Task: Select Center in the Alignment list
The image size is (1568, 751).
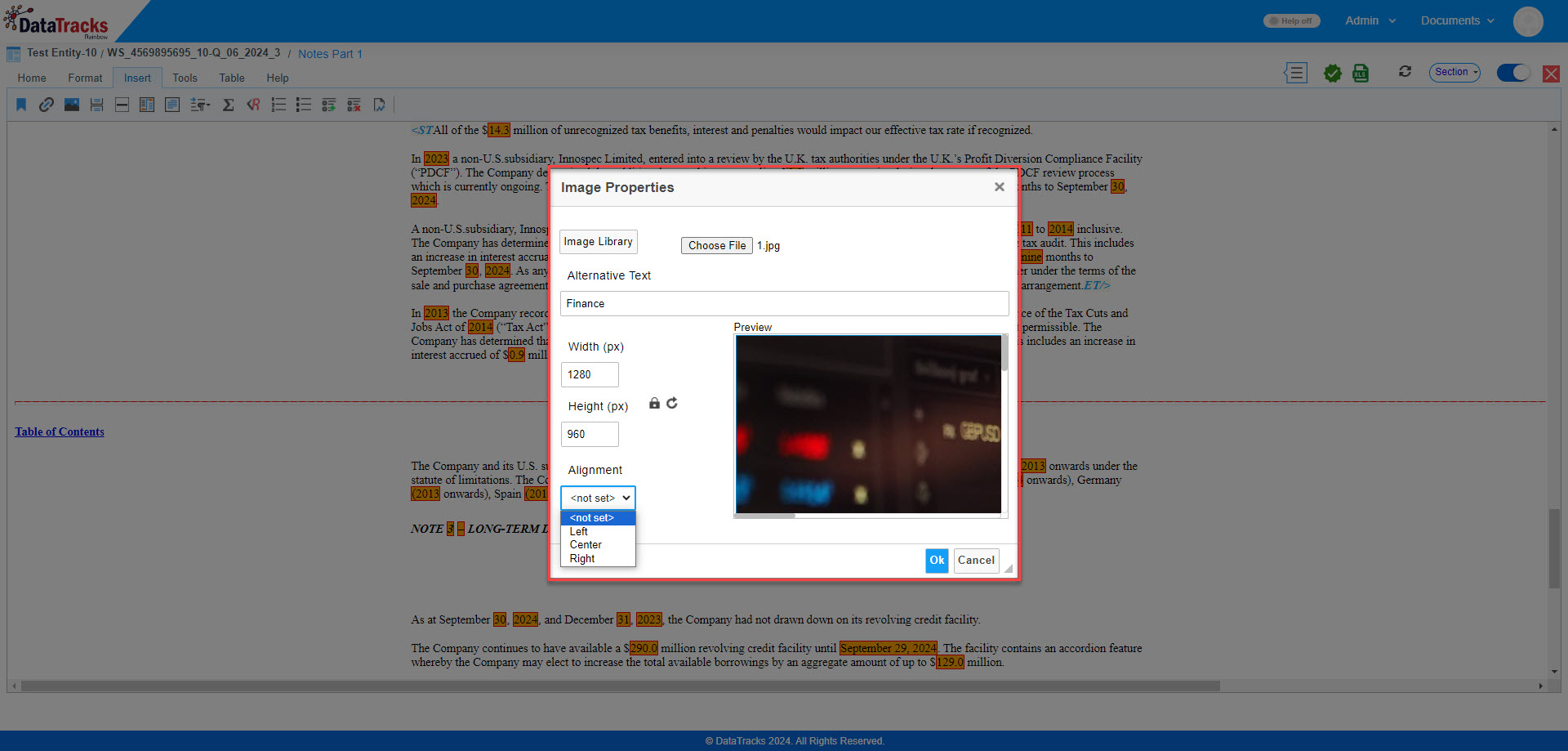Action: (598, 545)
